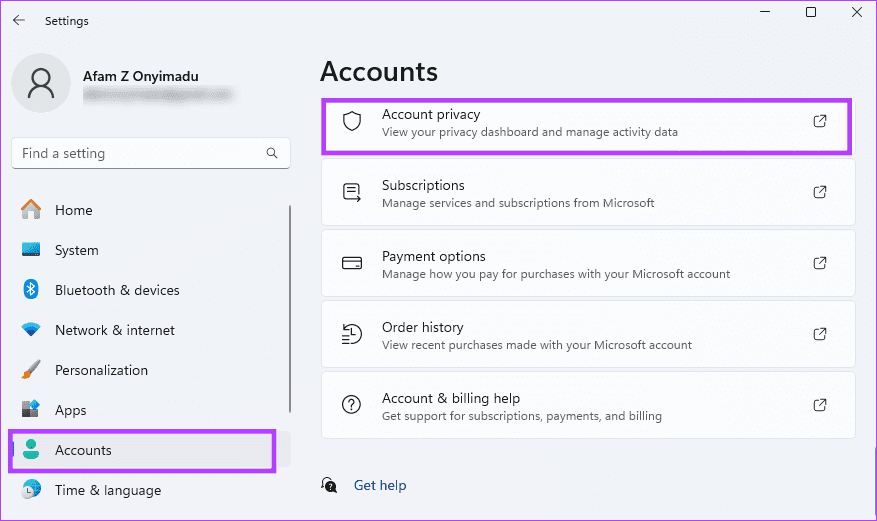Choose Personalization in sidebar
877x521 pixels.
pos(149,370)
